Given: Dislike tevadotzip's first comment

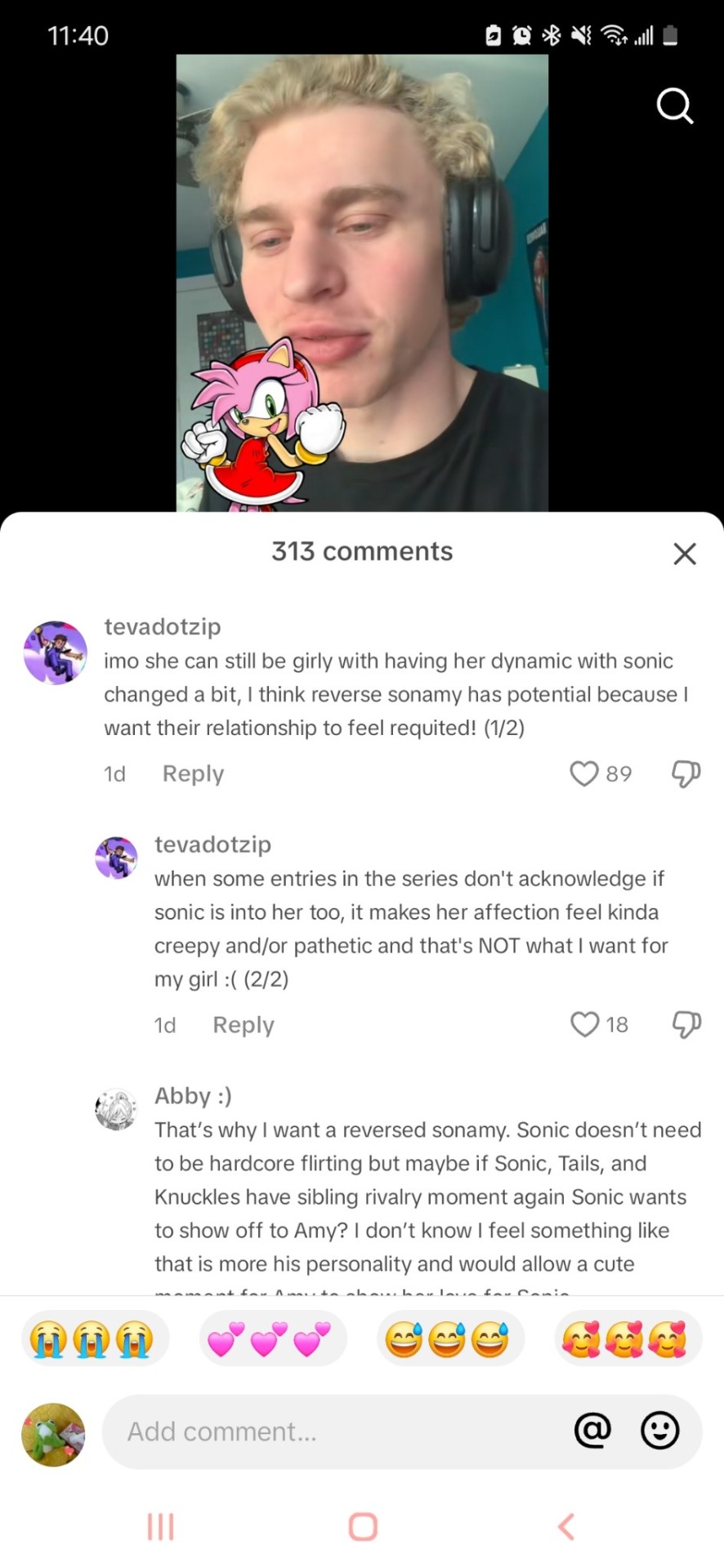Looking at the screenshot, I should click(686, 773).
